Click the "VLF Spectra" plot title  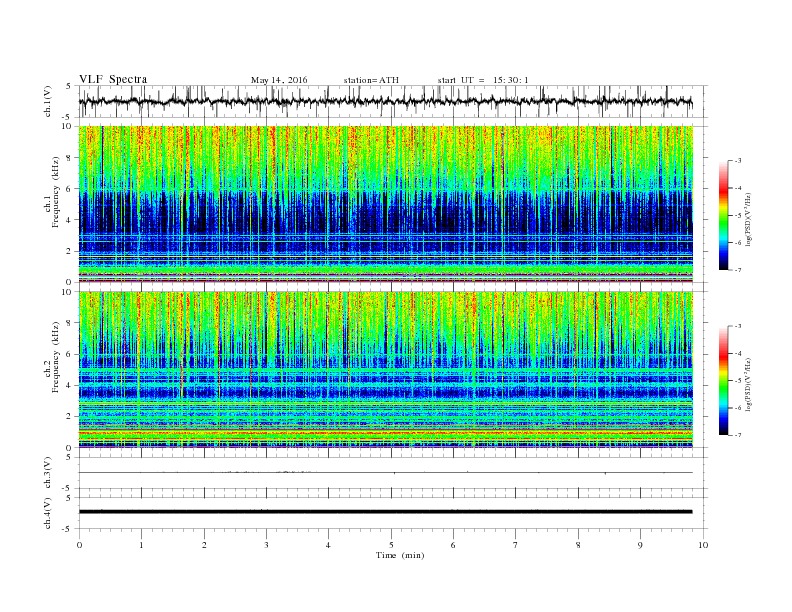click(x=113, y=79)
